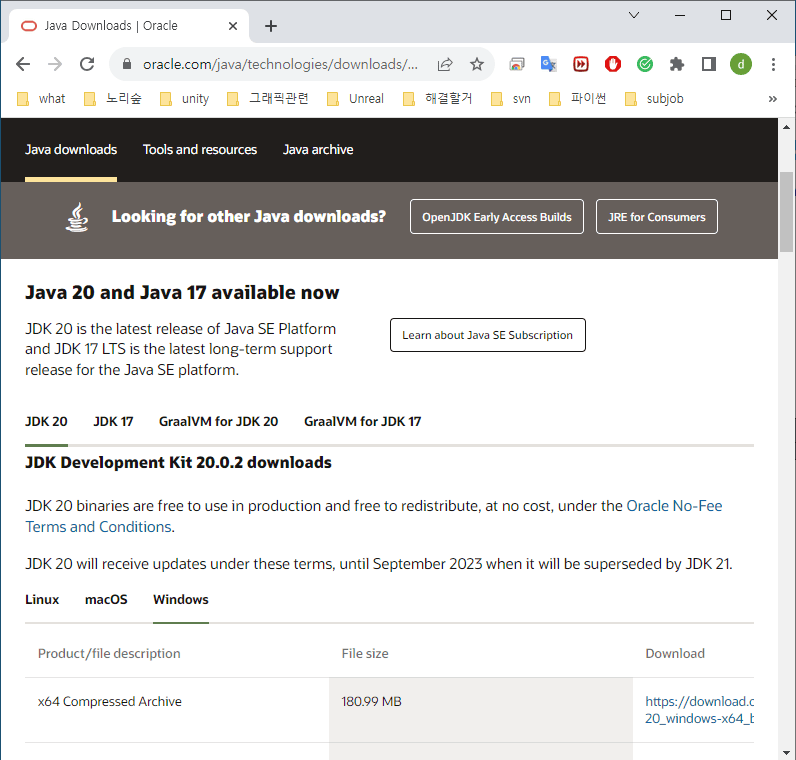Toggle the browser side panel
Screen dimensions: 796x760
tap(709, 64)
